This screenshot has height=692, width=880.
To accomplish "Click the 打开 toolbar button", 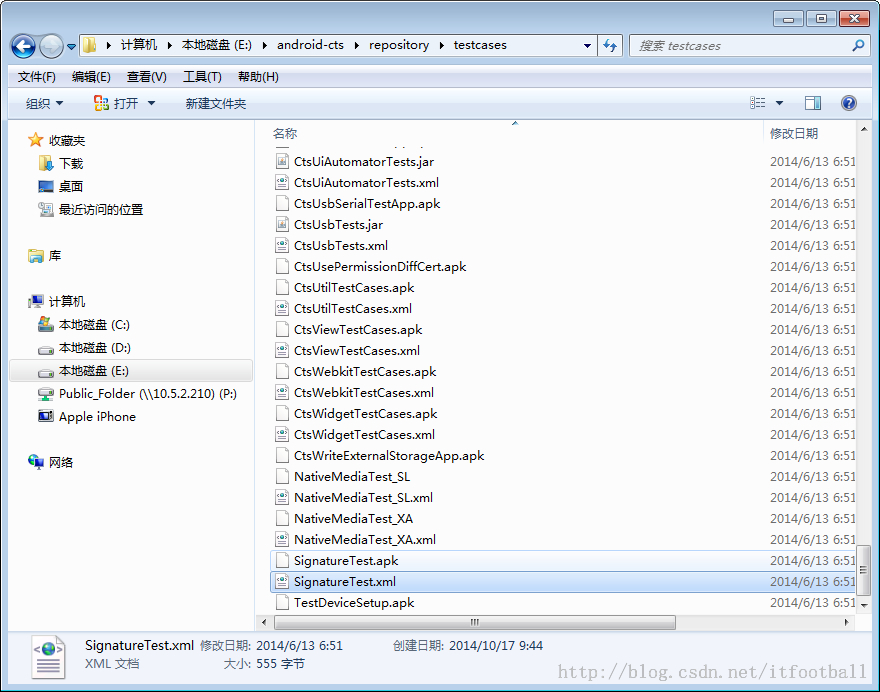I will point(116,103).
